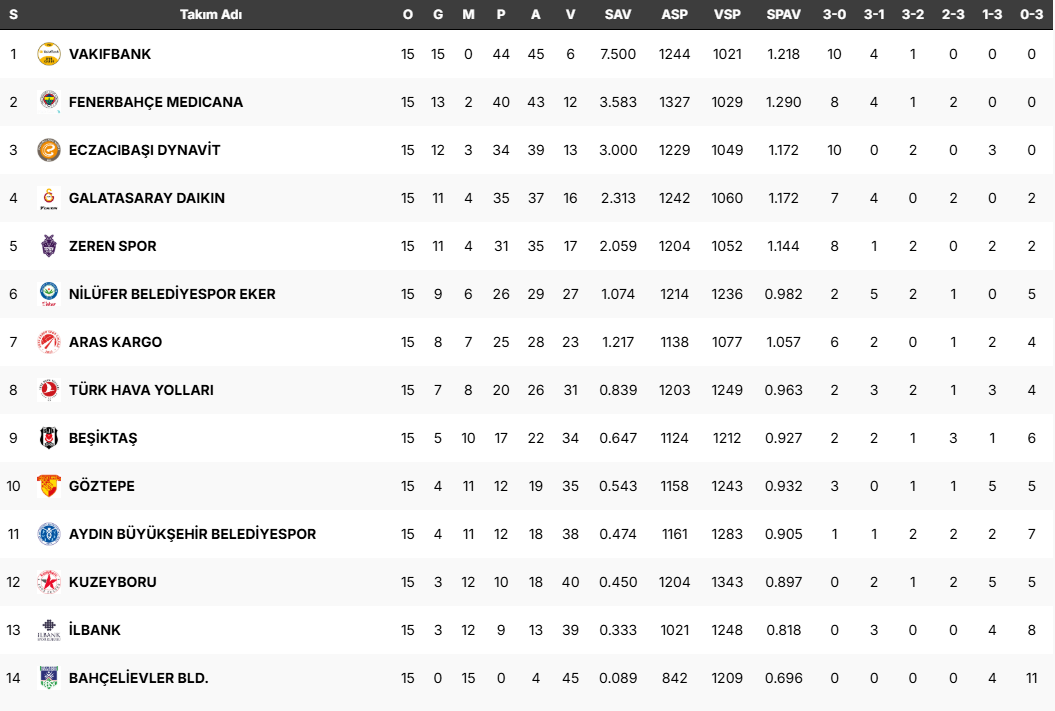This screenshot has height=711, width=1055.
Task: Click the Galatasaray Daikin club crest
Action: tap(48, 198)
